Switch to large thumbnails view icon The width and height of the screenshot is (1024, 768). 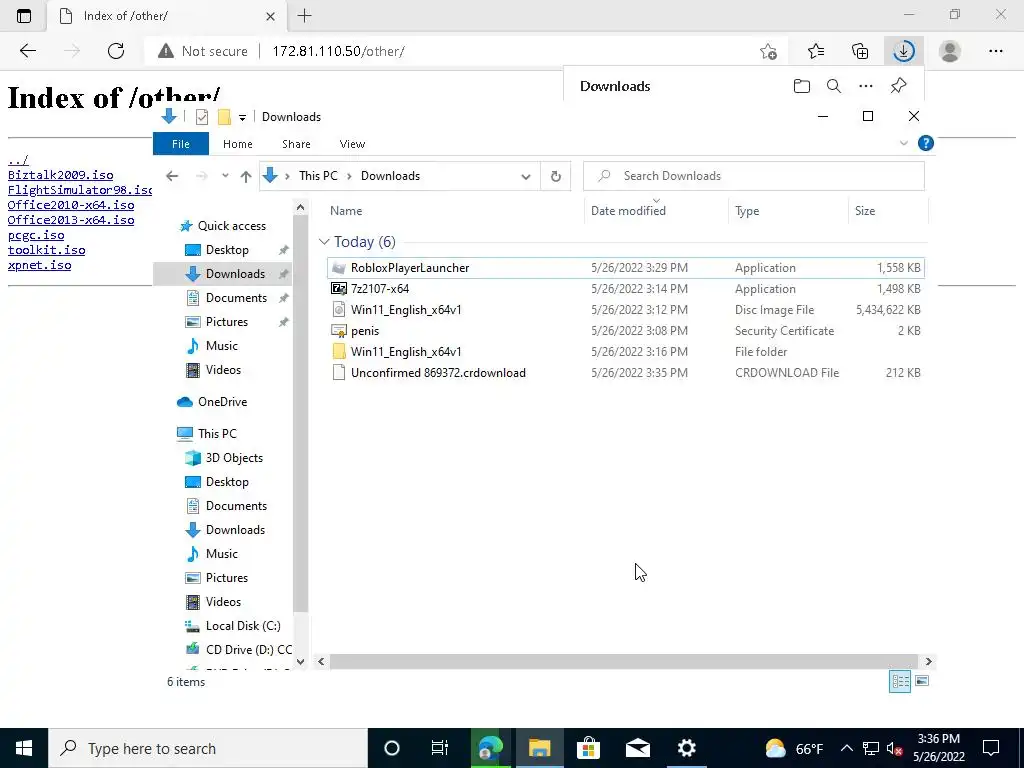tap(921, 681)
